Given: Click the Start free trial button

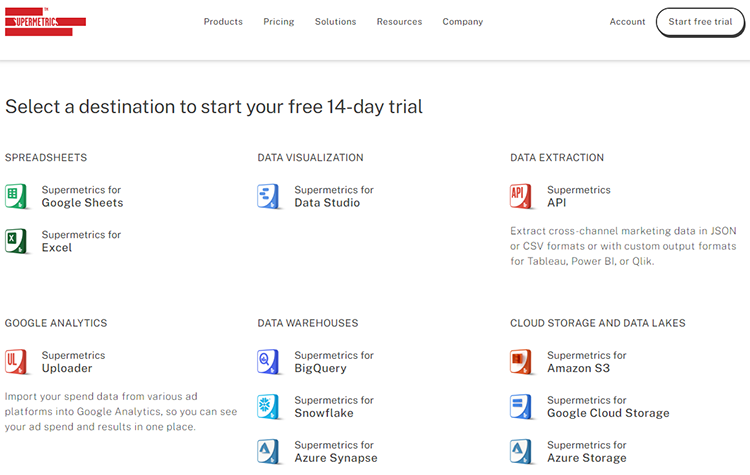Looking at the screenshot, I should 700,22.
